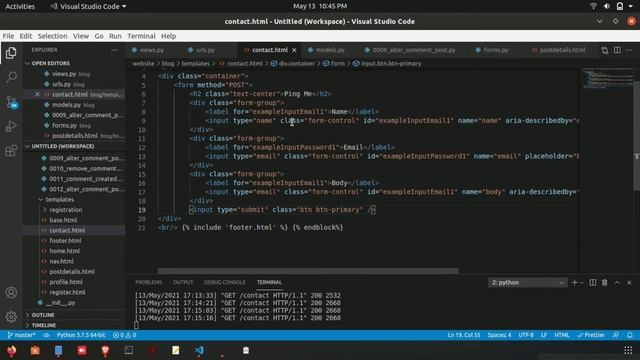Split the terminal panel

pyautogui.click(x=593, y=282)
